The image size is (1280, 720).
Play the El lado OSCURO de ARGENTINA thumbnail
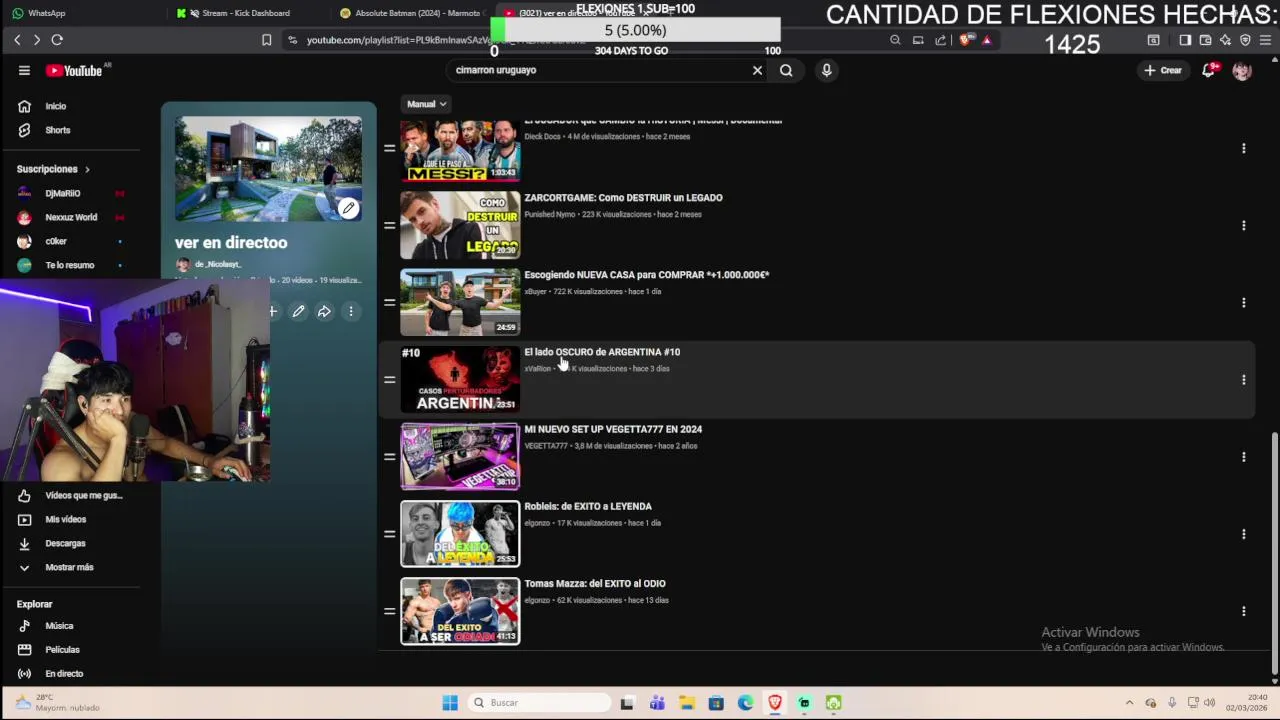click(460, 379)
